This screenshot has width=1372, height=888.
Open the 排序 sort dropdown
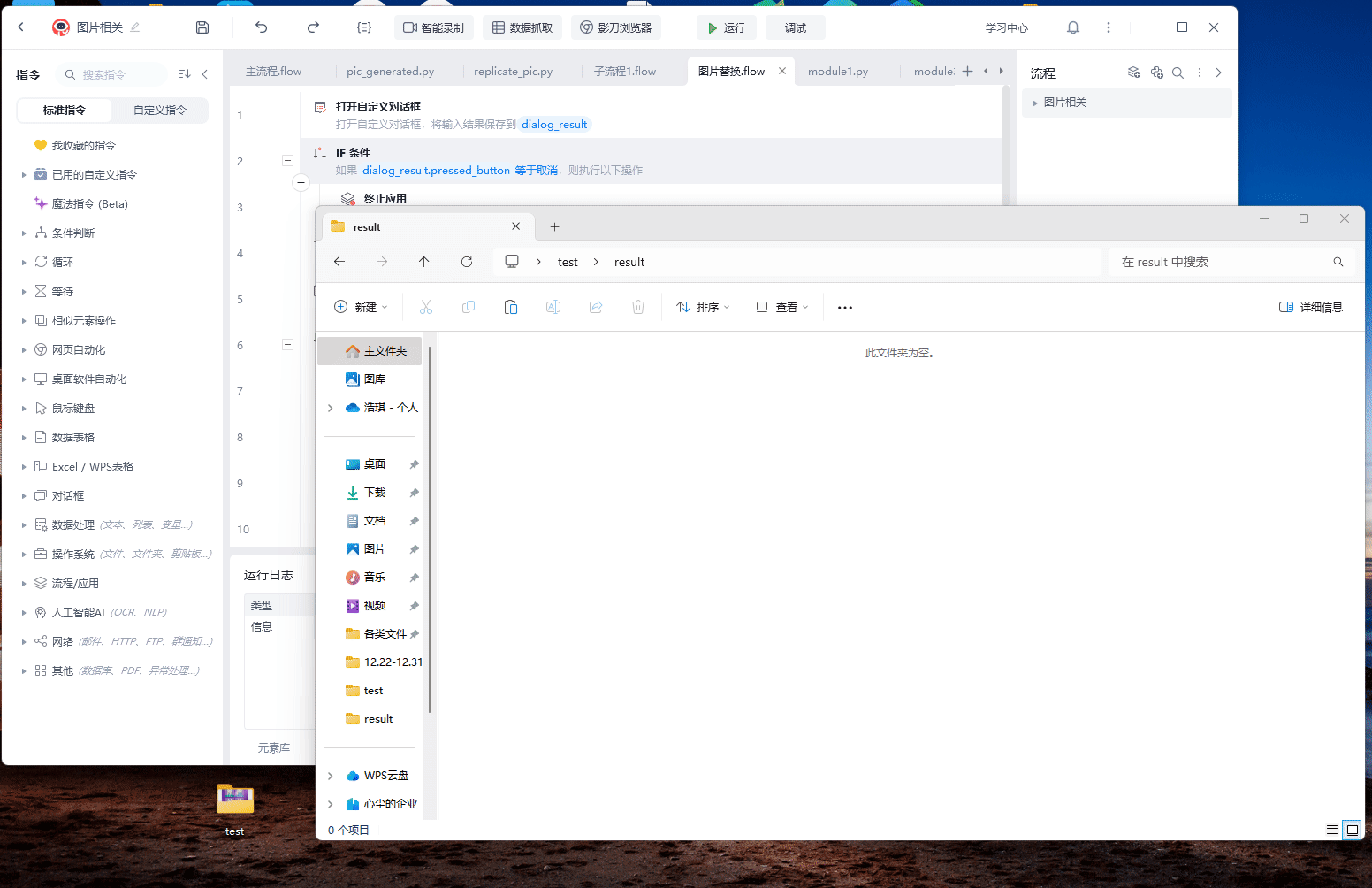click(x=704, y=307)
